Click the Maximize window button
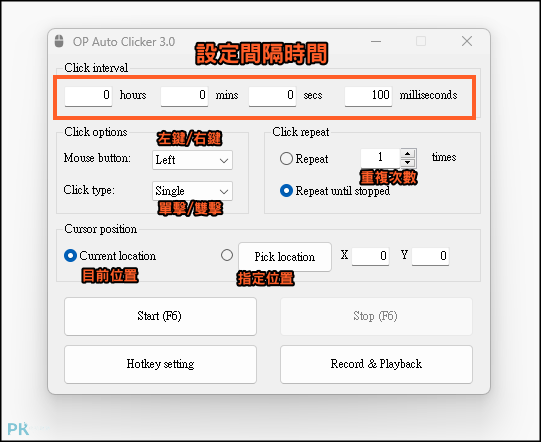Screen dimensions: 541x442 coord(421,41)
